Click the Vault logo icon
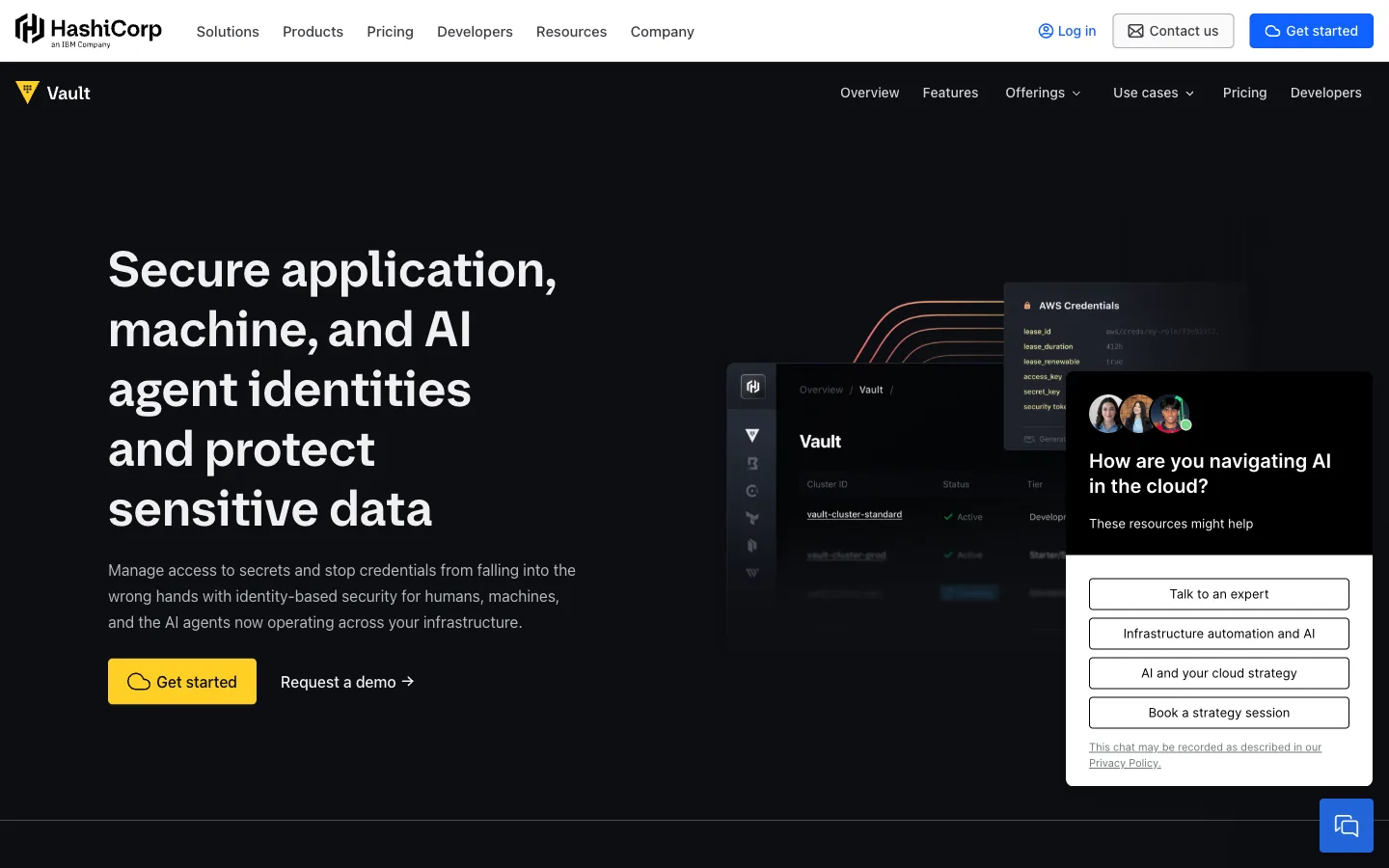The width and height of the screenshot is (1389, 868). point(27,93)
